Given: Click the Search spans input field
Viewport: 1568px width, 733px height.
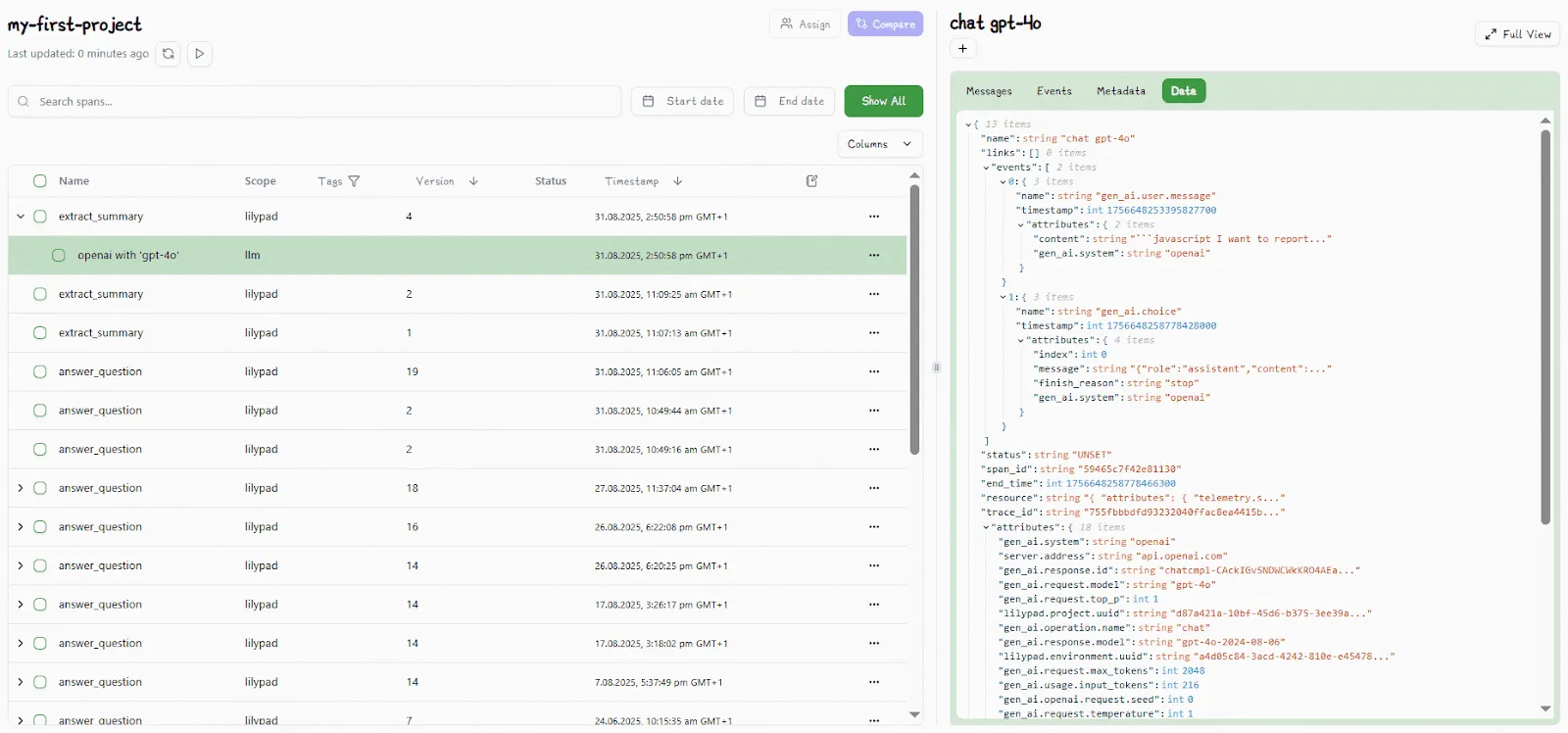Looking at the screenshot, I should click(x=323, y=102).
